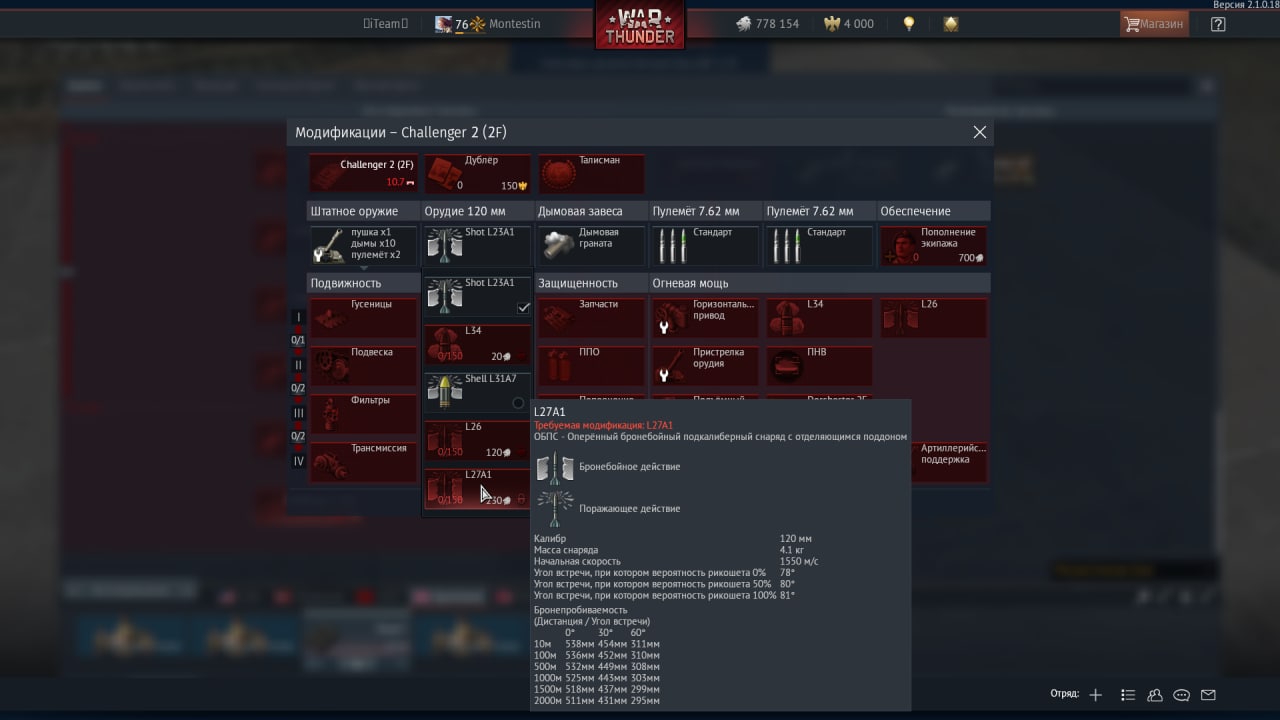Click tier I rank marker
The height and width of the screenshot is (720, 1280).
coord(298,318)
